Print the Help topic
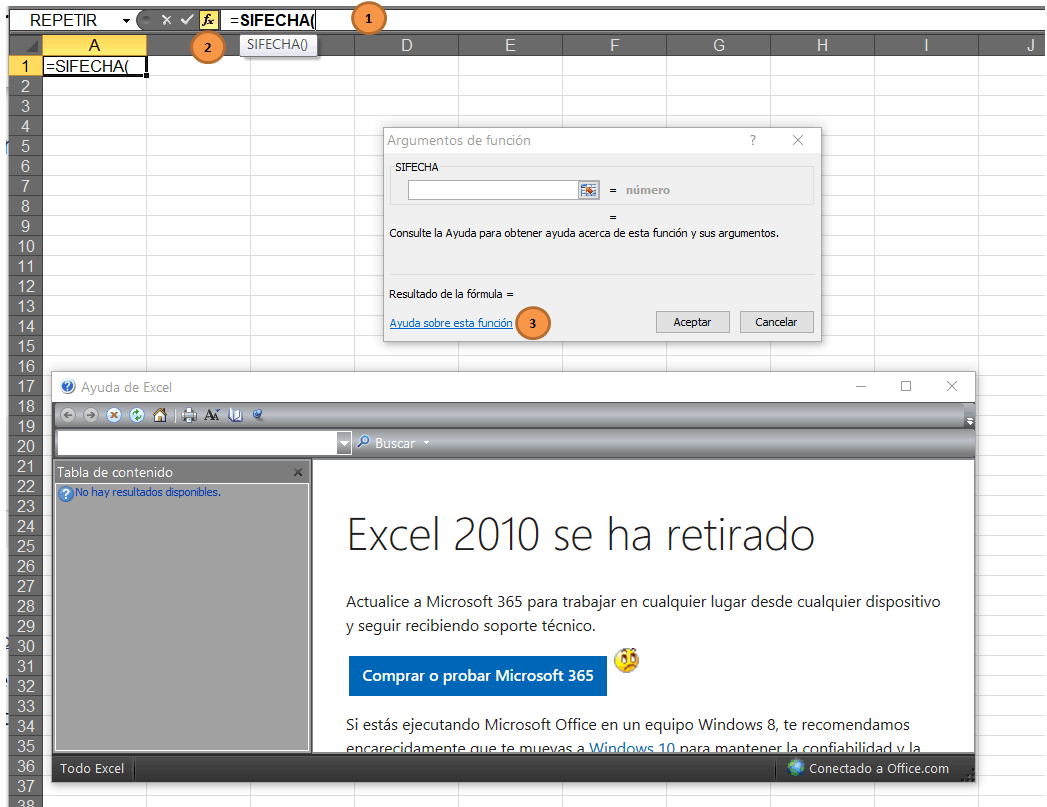The height and width of the screenshot is (807, 1047). tap(189, 415)
